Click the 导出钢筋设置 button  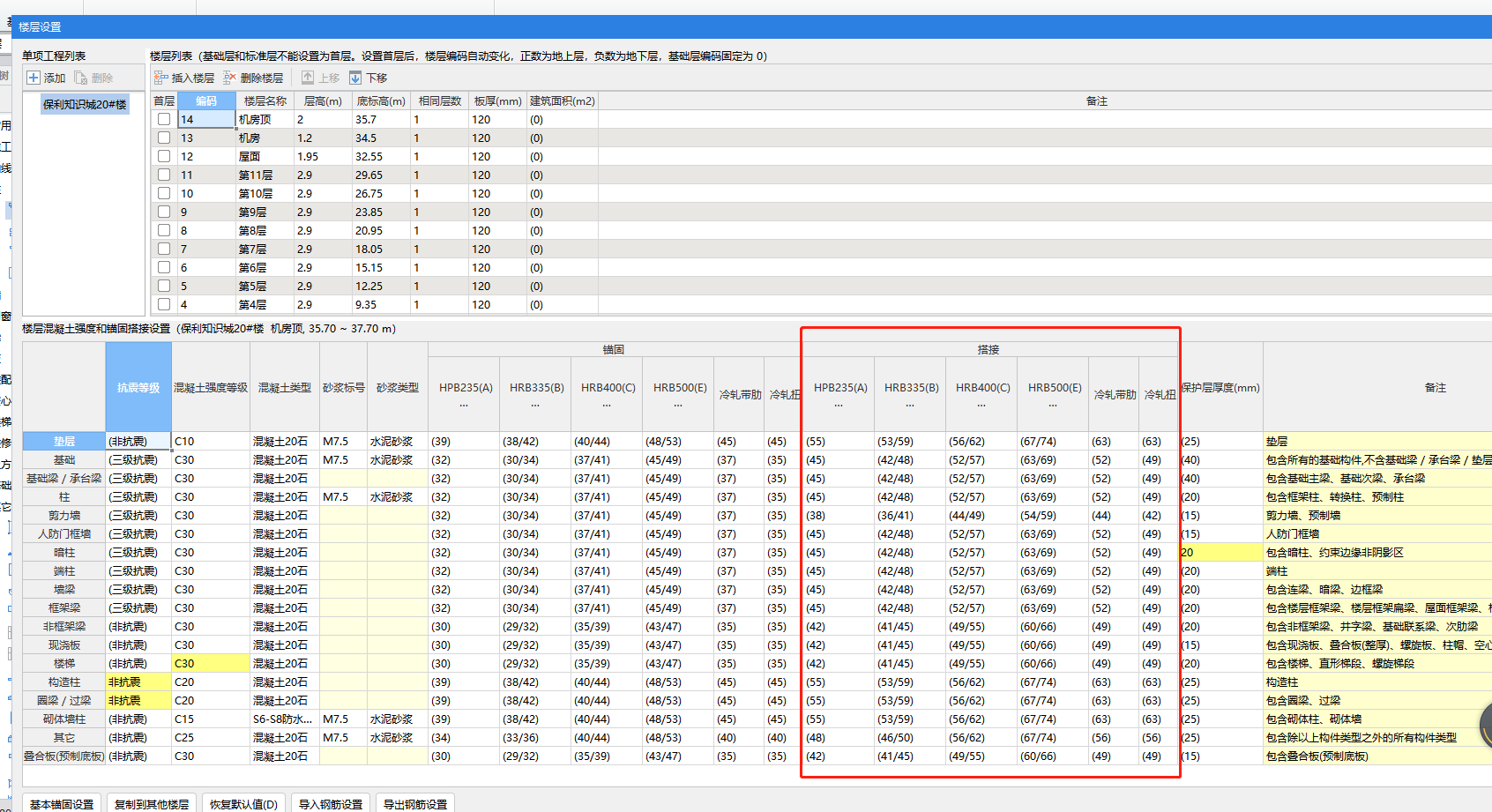(415, 803)
